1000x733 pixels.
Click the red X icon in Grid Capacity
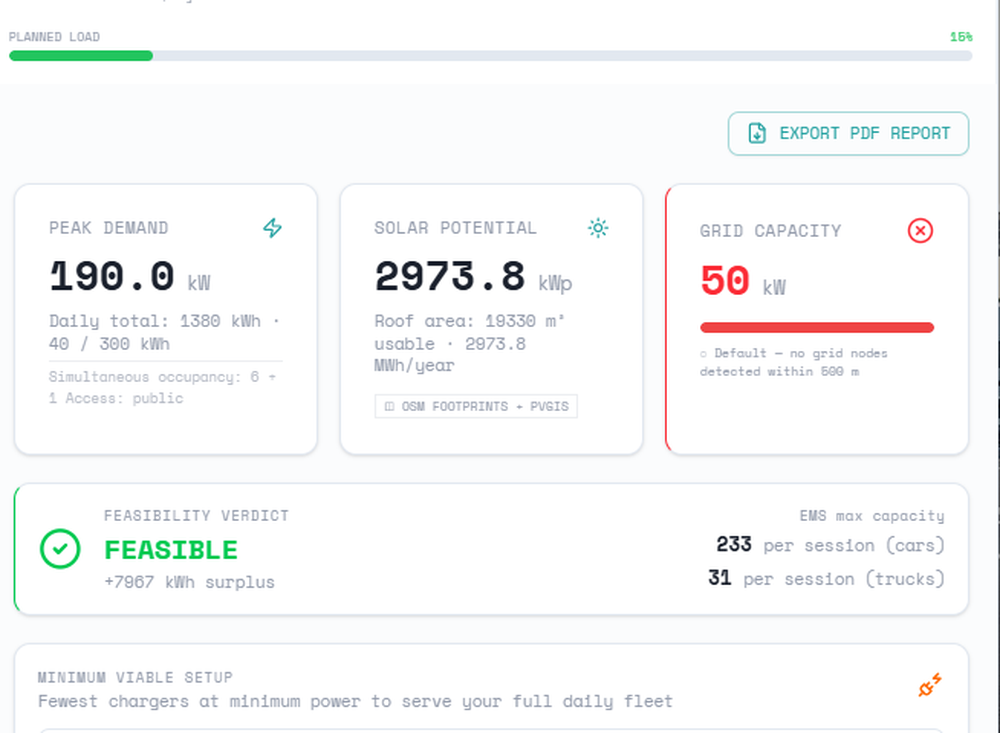(x=920, y=230)
